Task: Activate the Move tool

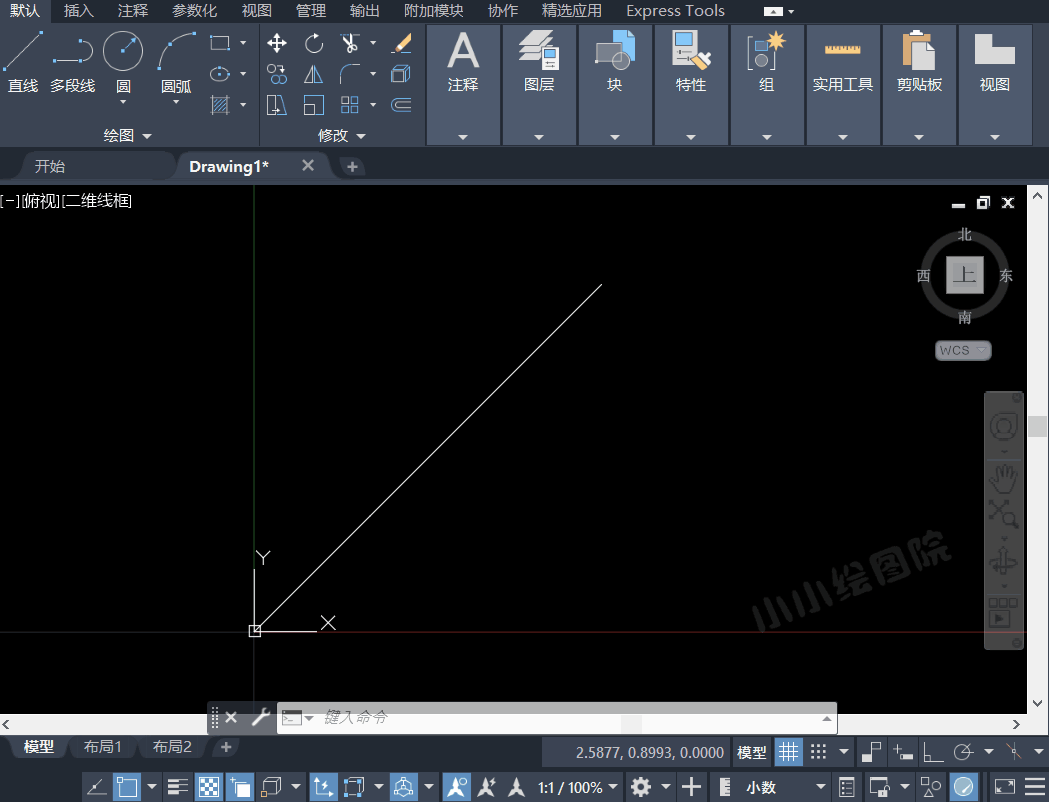Action: tap(277, 43)
